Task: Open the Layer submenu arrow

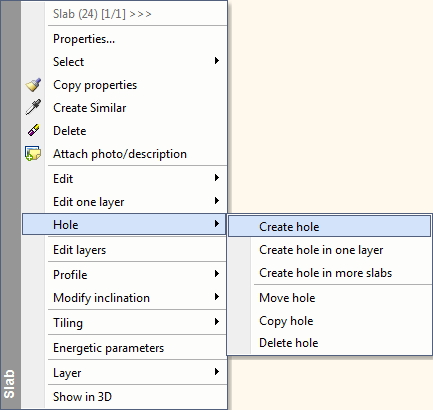Action: tap(217, 372)
